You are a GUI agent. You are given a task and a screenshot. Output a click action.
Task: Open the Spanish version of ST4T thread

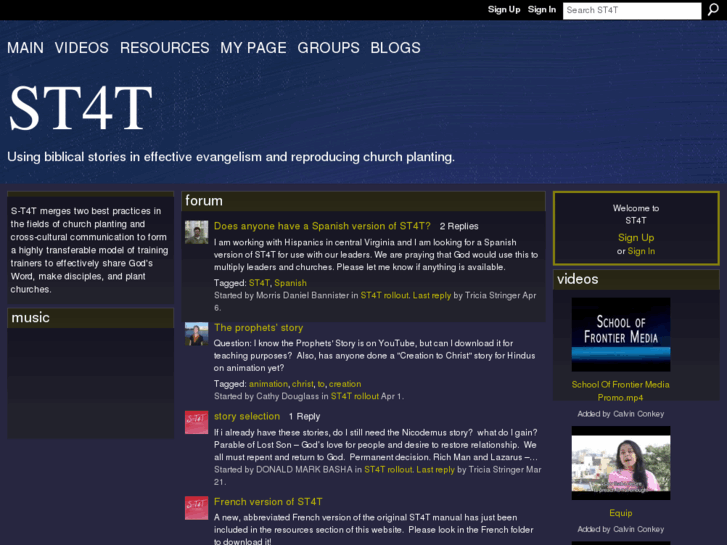pos(322,226)
